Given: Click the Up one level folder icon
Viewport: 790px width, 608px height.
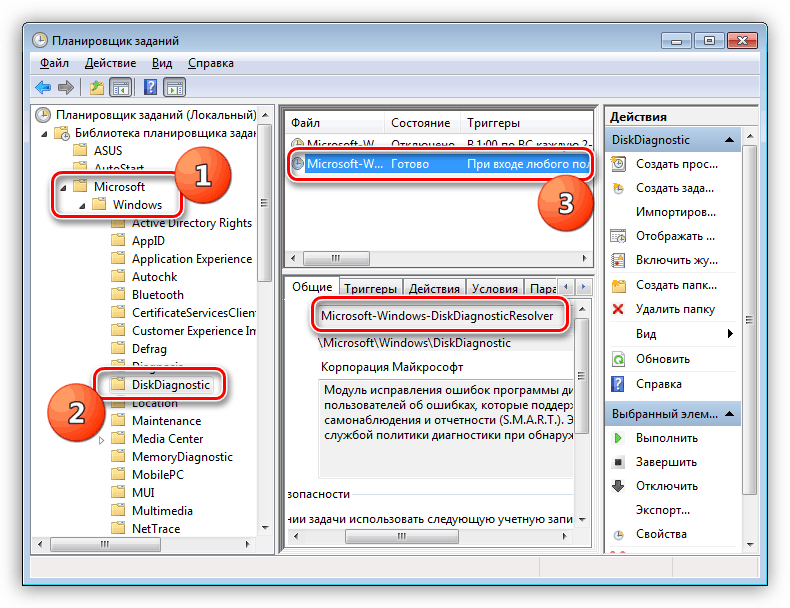Looking at the screenshot, I should tap(96, 88).
